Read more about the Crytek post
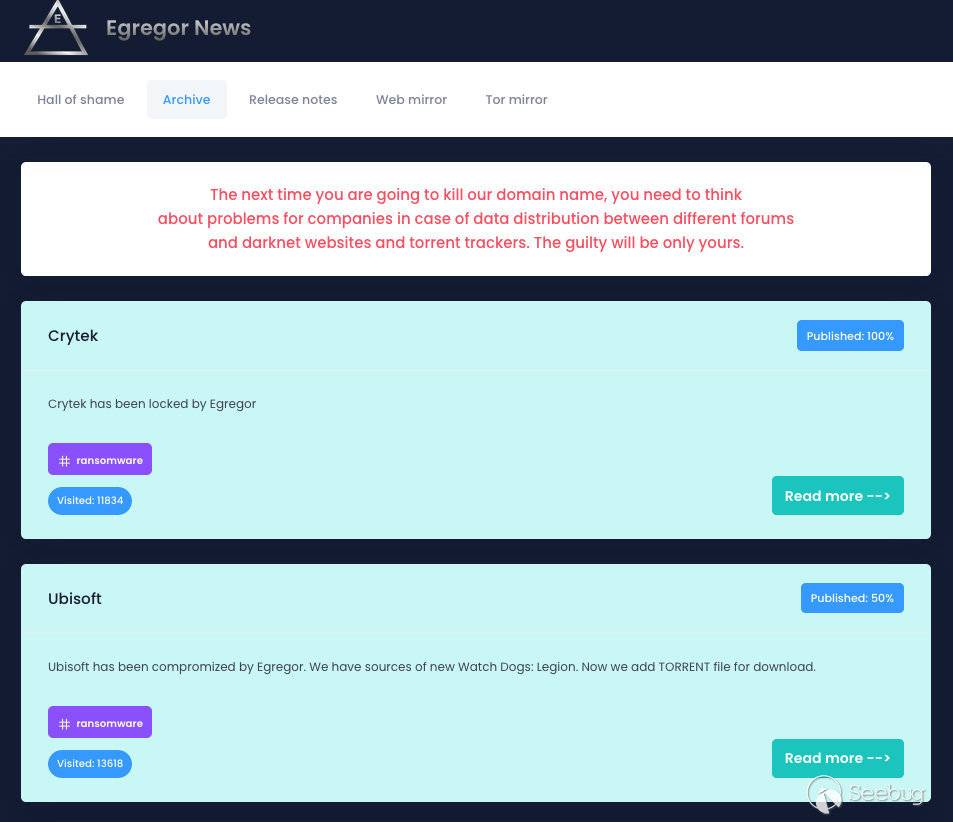This screenshot has width=953, height=822. [838, 496]
